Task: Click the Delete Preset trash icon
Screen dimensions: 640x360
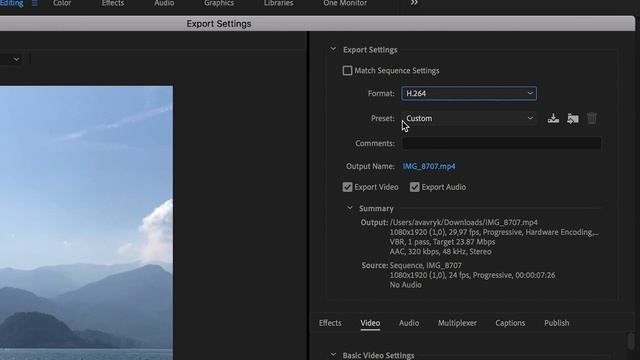Action: (x=592, y=118)
